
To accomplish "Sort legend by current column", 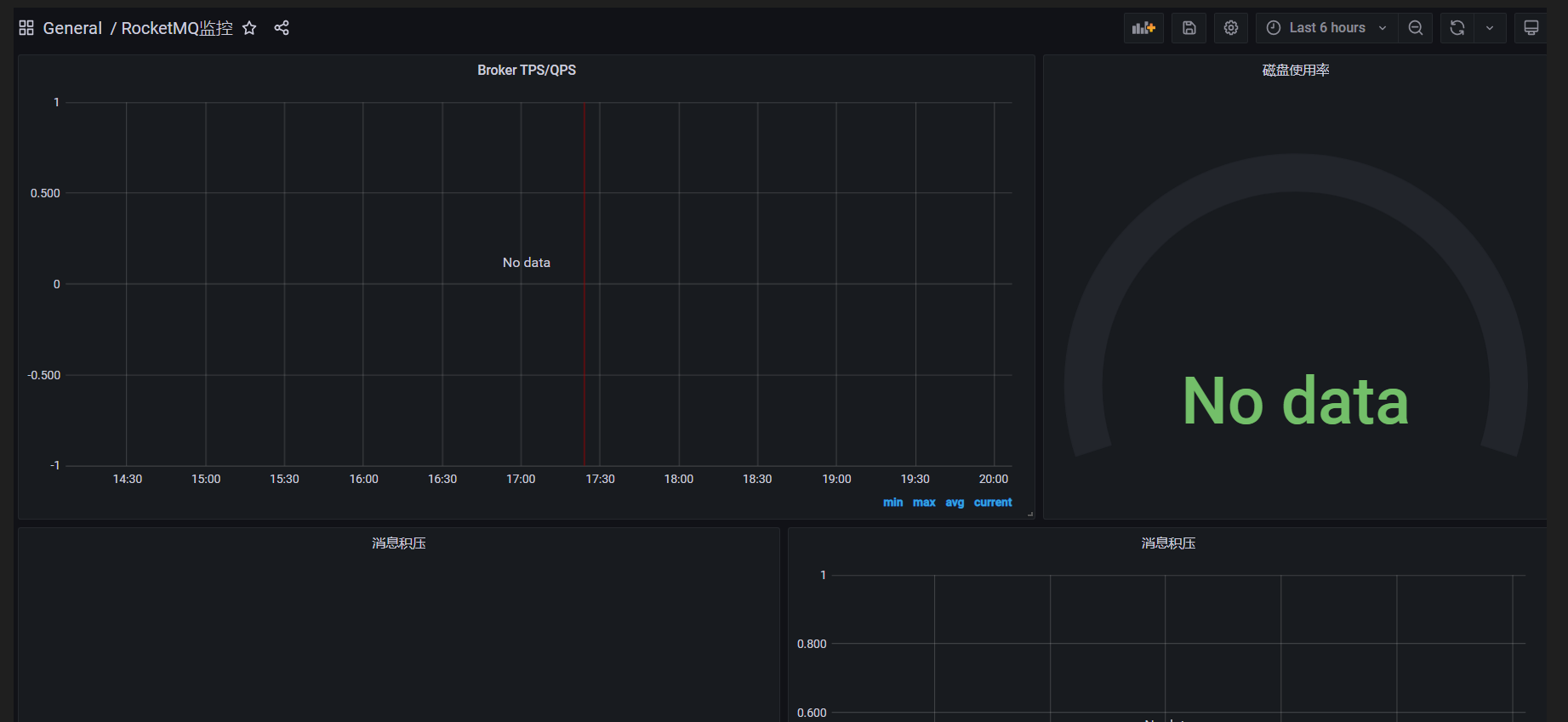I will pyautogui.click(x=993, y=503).
